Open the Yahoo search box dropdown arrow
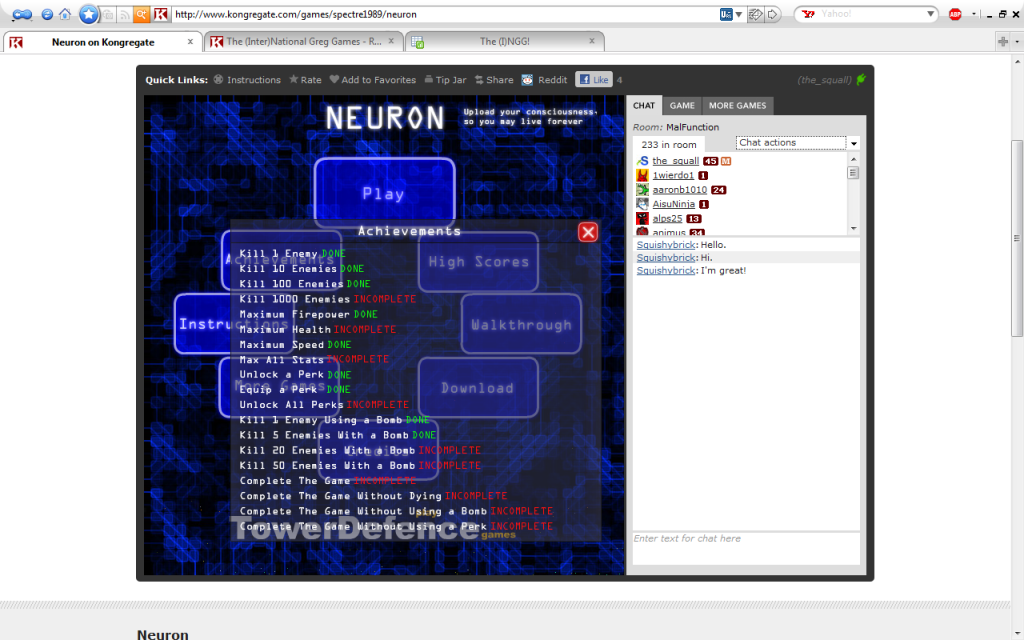This screenshot has height=640, width=1024. pos(930,14)
